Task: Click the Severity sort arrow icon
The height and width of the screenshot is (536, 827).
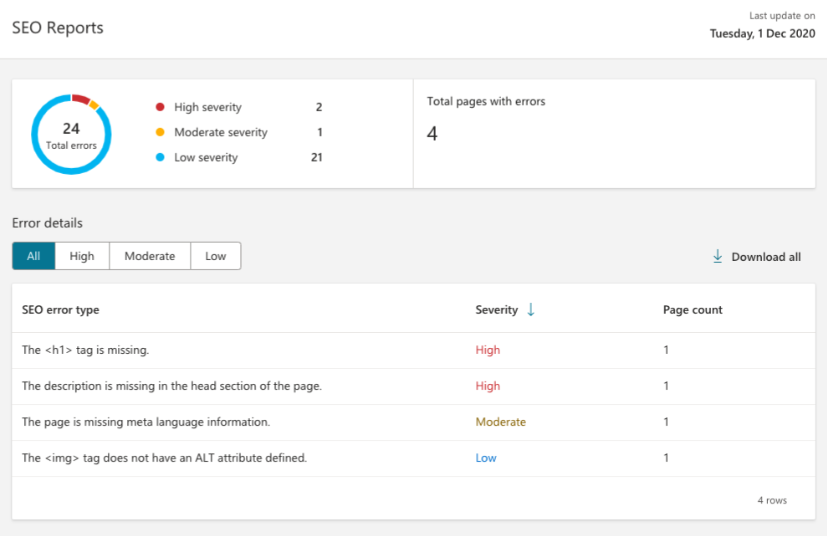Action: (x=531, y=310)
